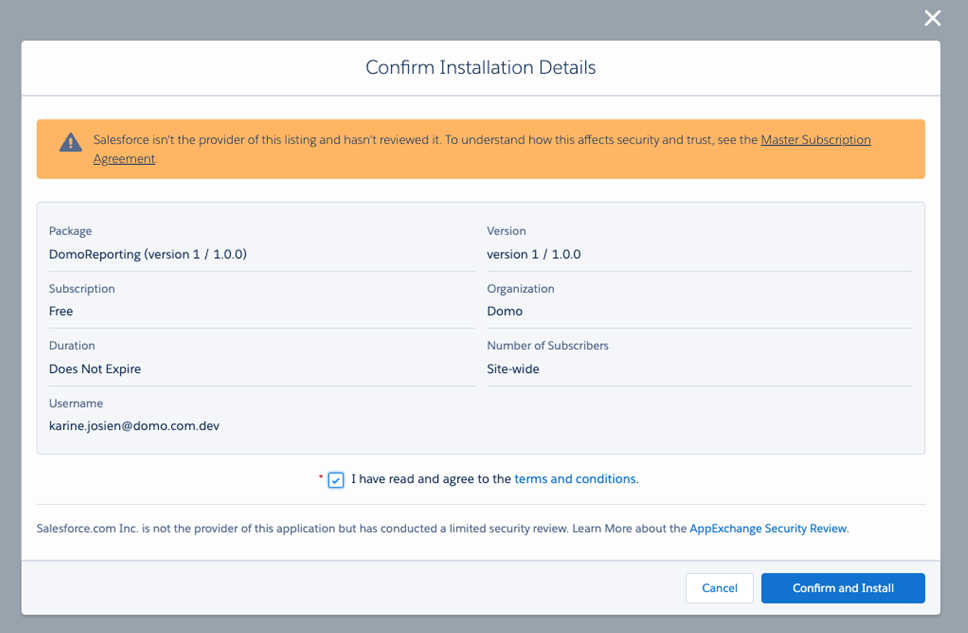
Task: Toggle the terms and conditions agreement checkbox
Action: [336, 480]
